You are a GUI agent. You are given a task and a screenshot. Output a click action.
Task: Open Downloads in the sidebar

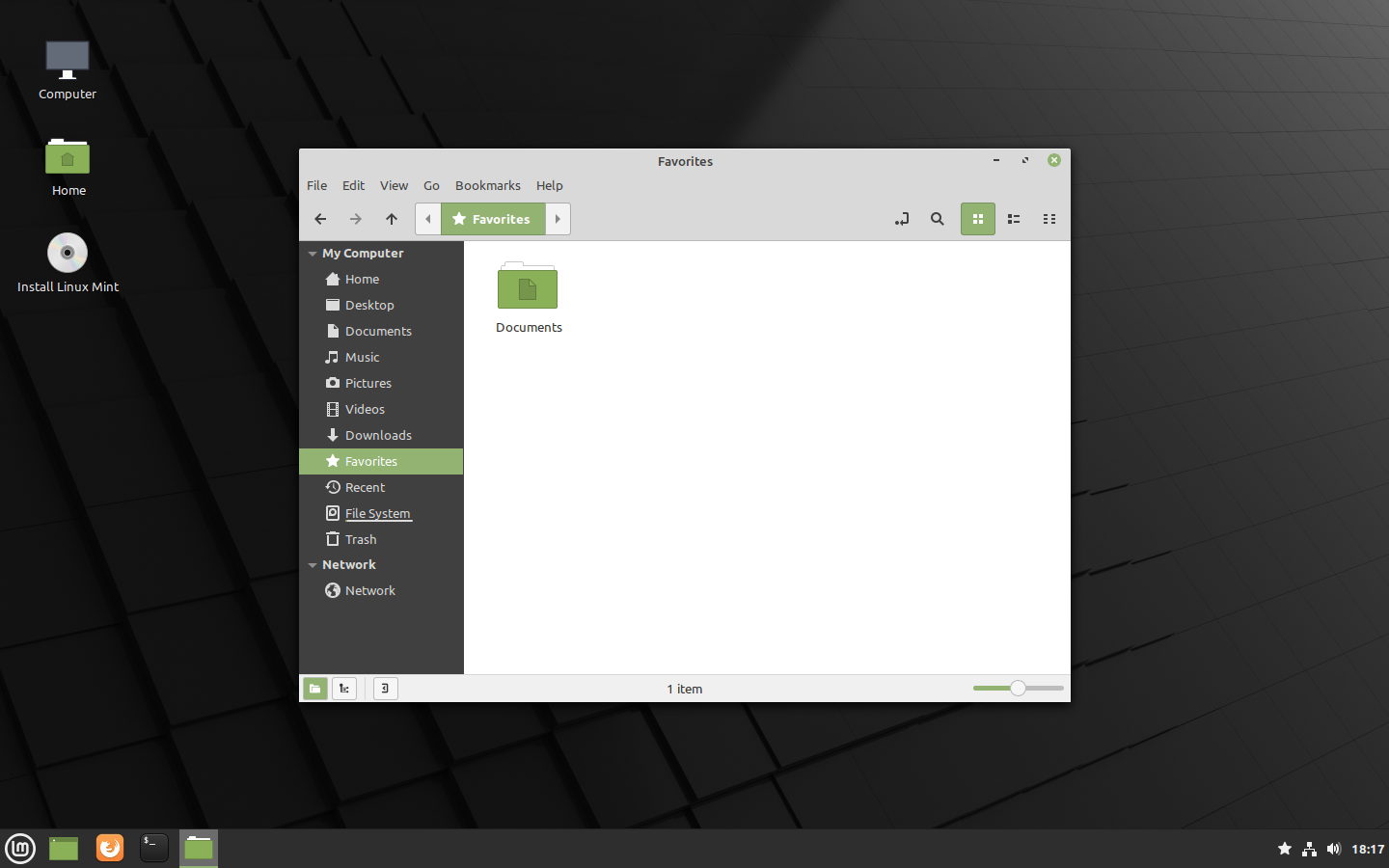[x=381, y=435]
